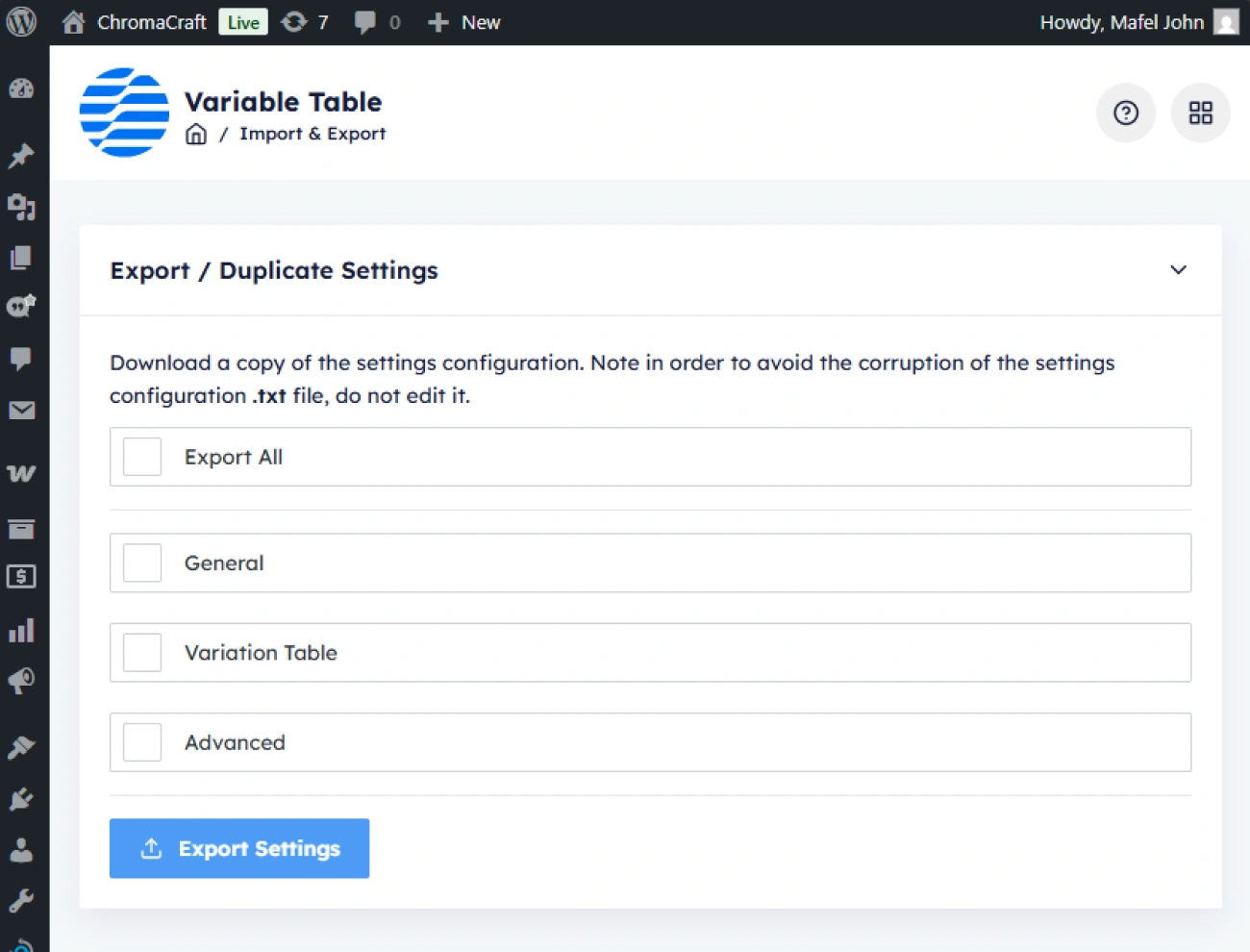Open Appearance paintbrush sidebar icon
The image size is (1250, 952).
point(21,747)
